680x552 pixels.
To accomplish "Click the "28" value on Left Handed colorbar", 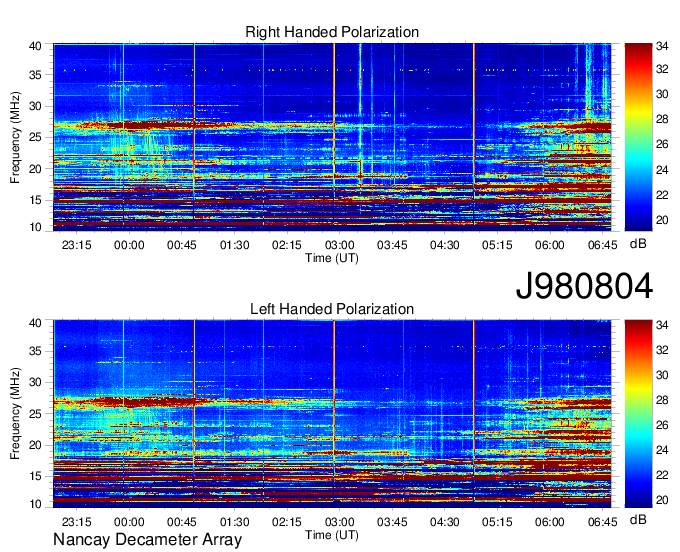I will (x=662, y=400).
